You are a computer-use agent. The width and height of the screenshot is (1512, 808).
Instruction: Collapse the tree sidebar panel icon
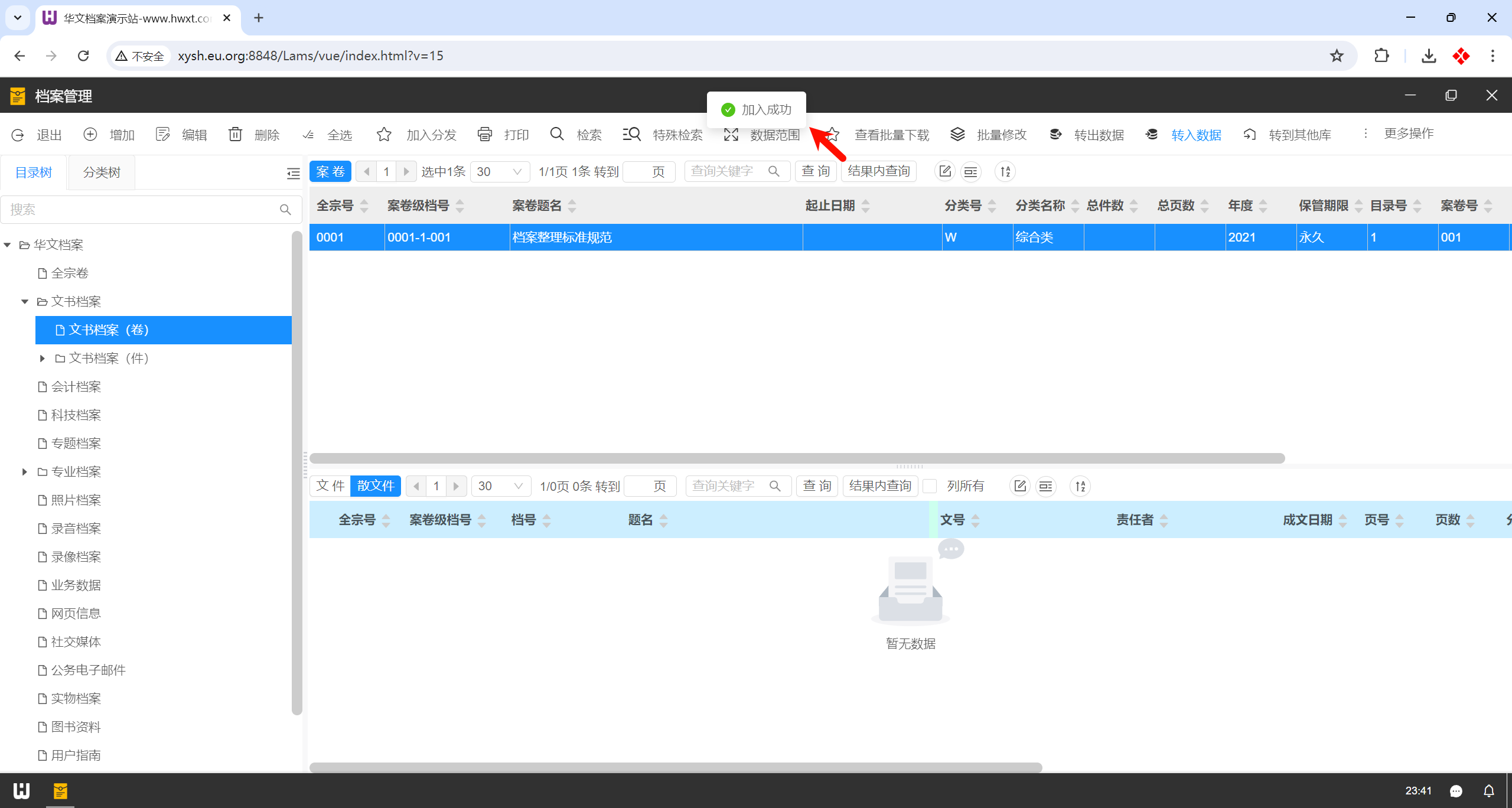coord(293,172)
